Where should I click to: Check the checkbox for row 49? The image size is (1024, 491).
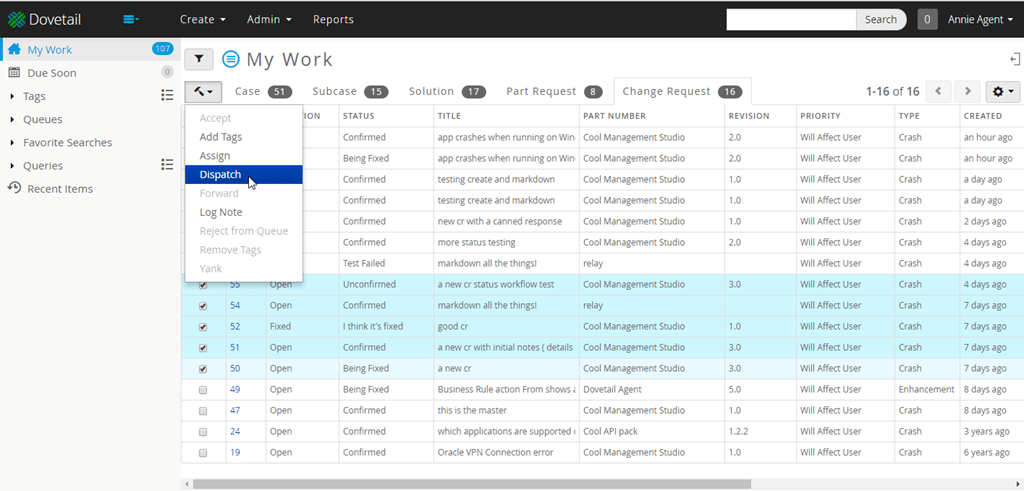202,390
